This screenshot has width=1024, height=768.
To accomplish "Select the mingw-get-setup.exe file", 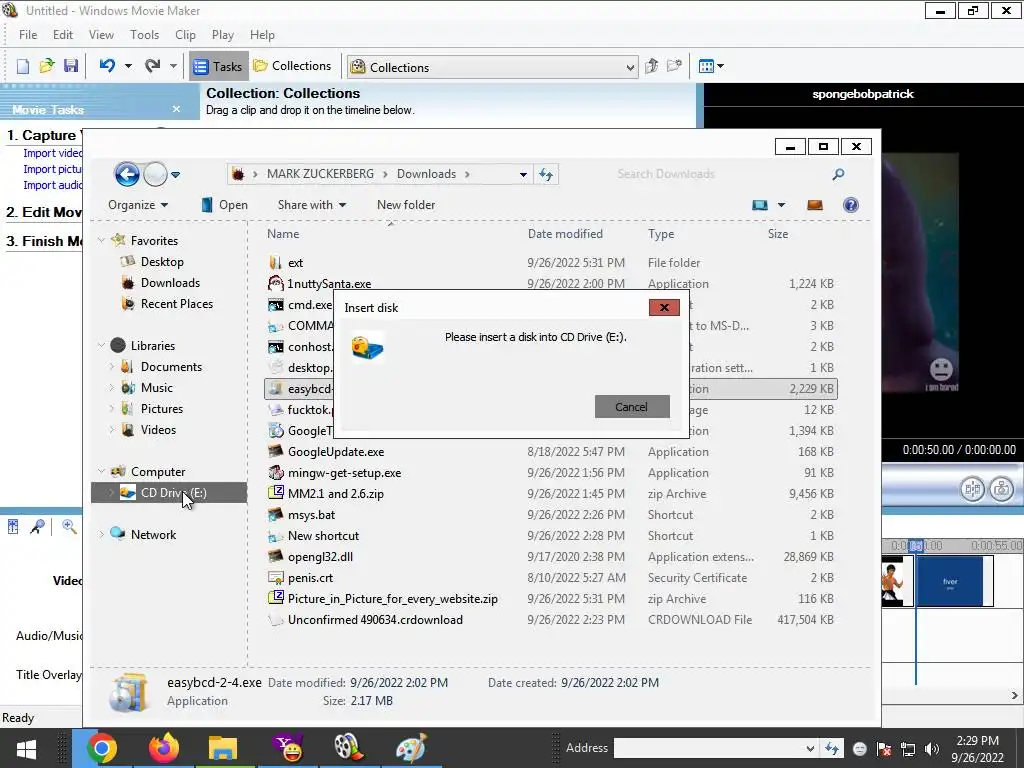I will [x=344, y=473].
